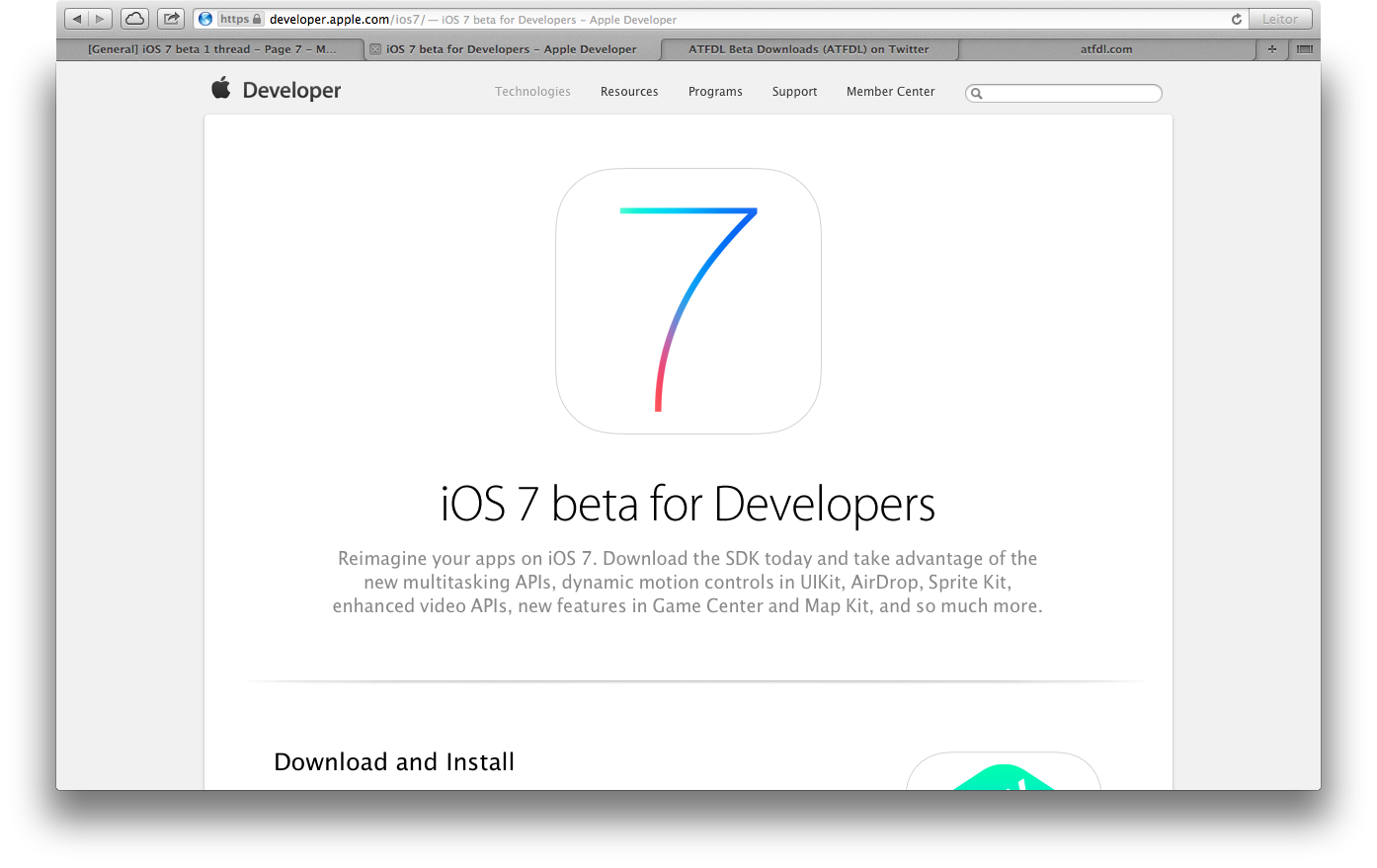
Task: Open the atfdl.com tab
Action: click(x=1106, y=49)
